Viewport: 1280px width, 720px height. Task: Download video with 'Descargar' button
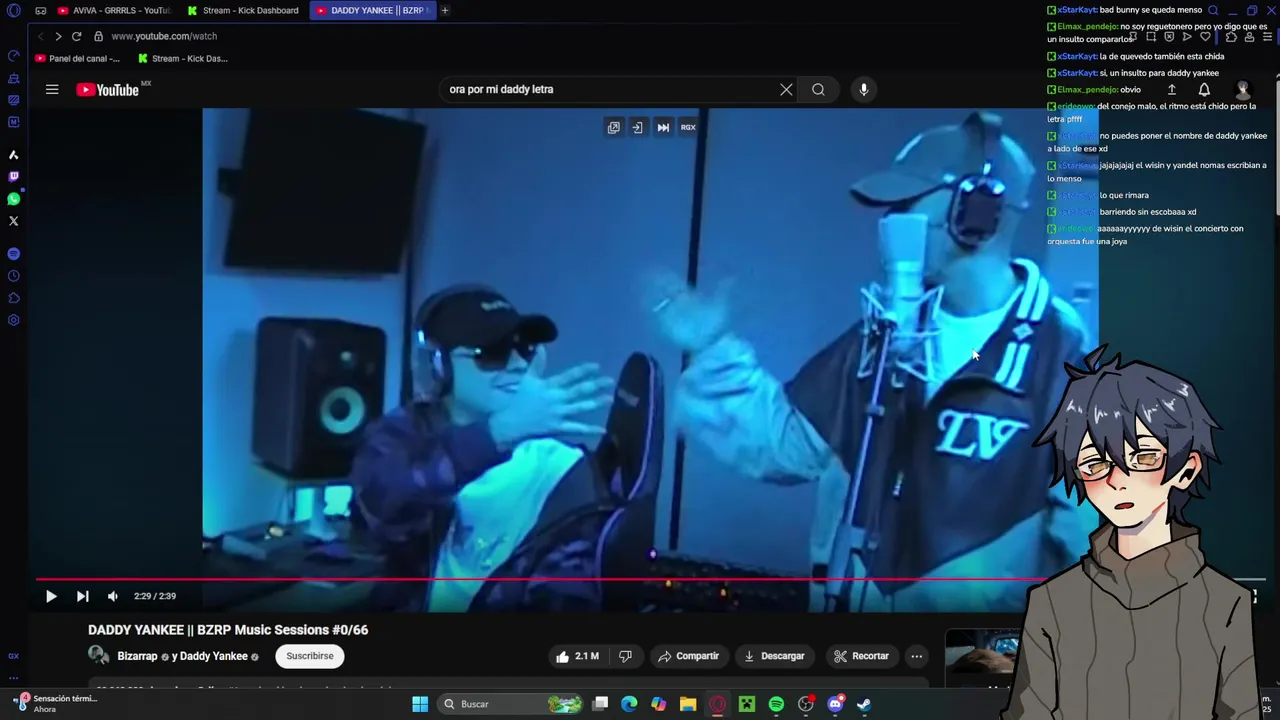coord(774,656)
